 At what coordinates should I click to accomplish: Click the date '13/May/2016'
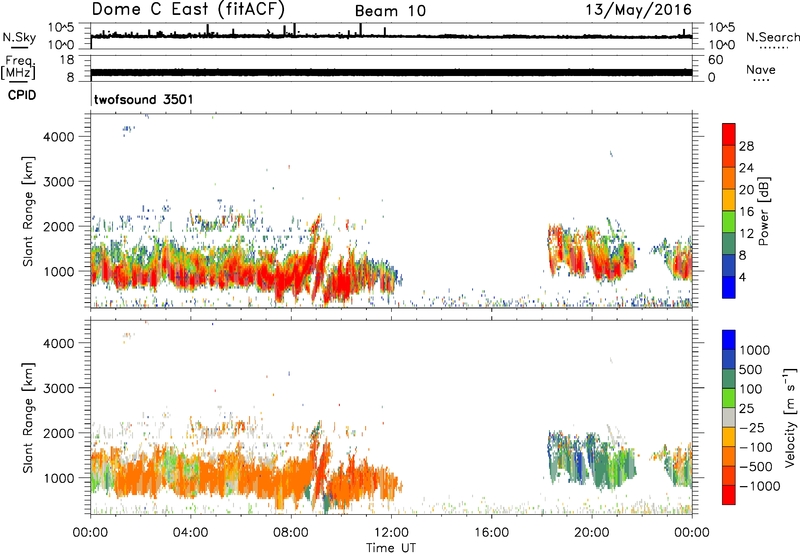638,9
